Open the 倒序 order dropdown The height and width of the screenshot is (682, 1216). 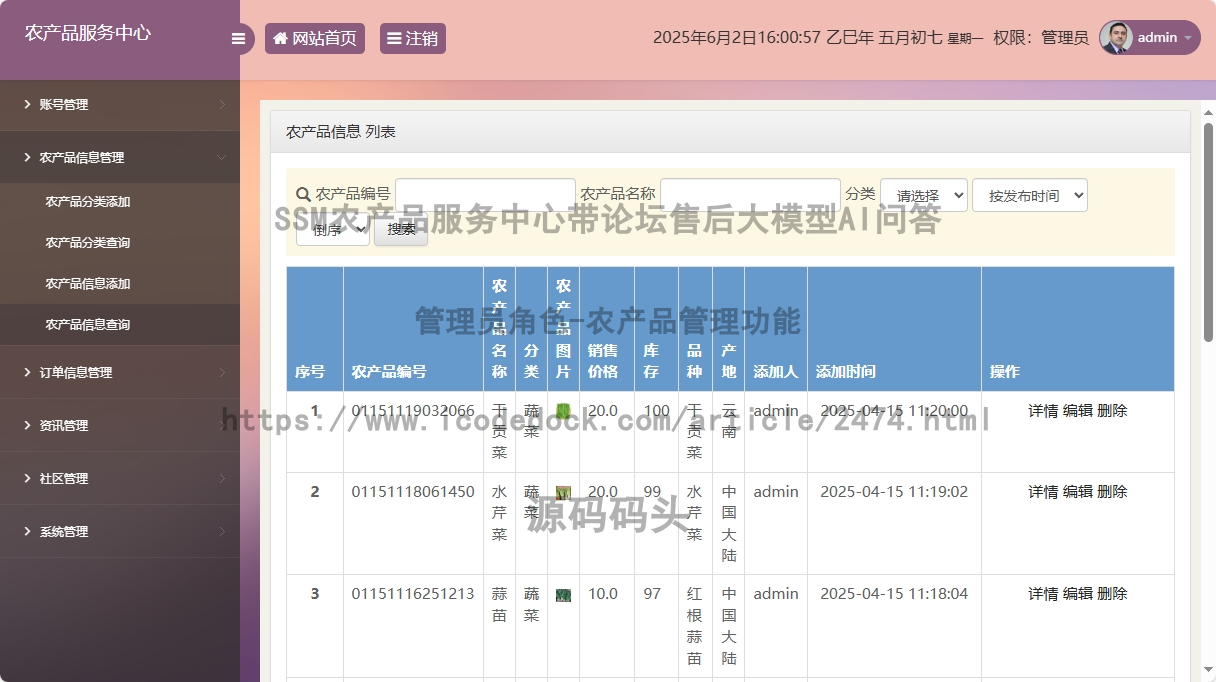point(332,230)
